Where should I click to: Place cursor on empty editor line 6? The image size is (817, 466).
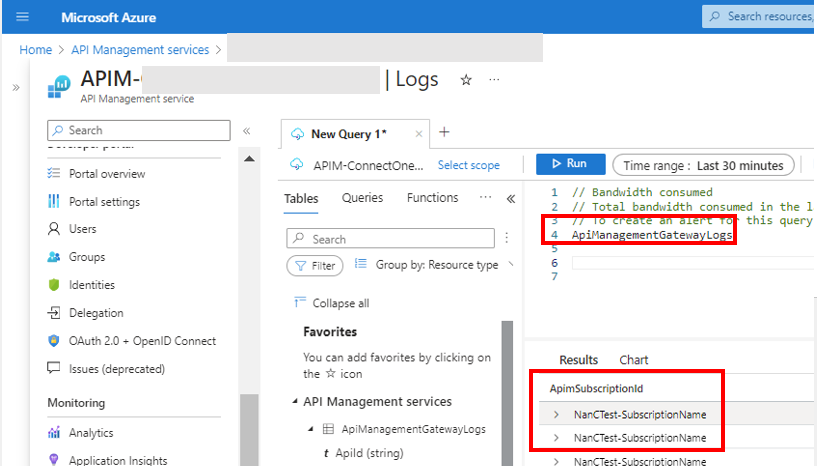[x=693, y=263]
